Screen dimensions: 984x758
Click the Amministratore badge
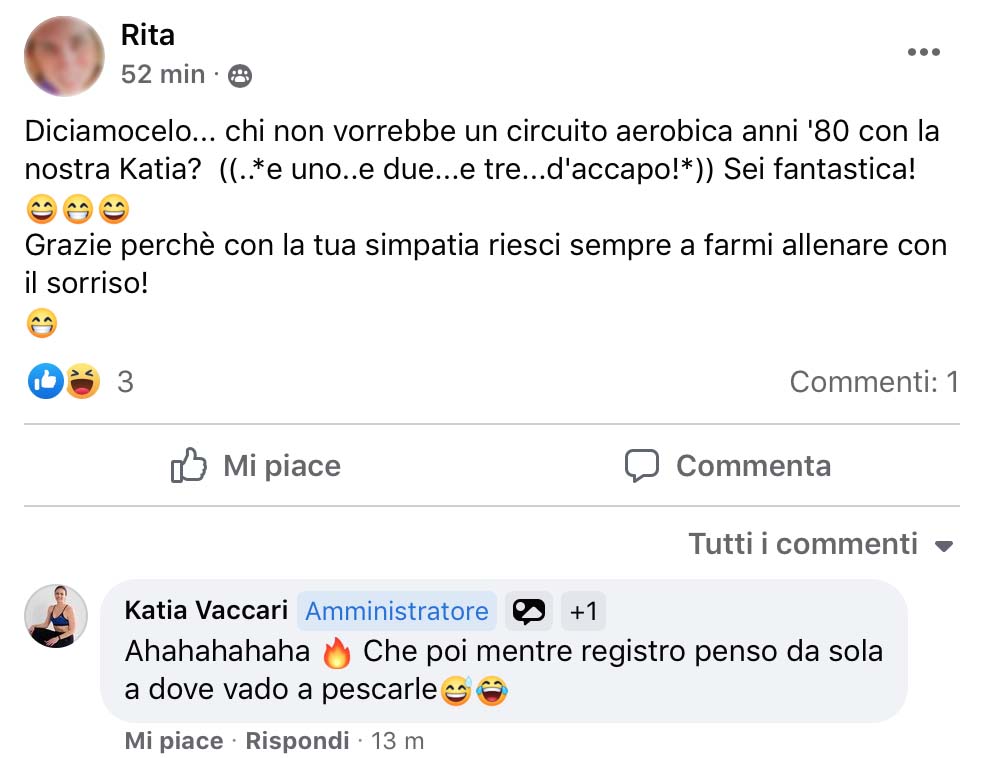click(396, 610)
